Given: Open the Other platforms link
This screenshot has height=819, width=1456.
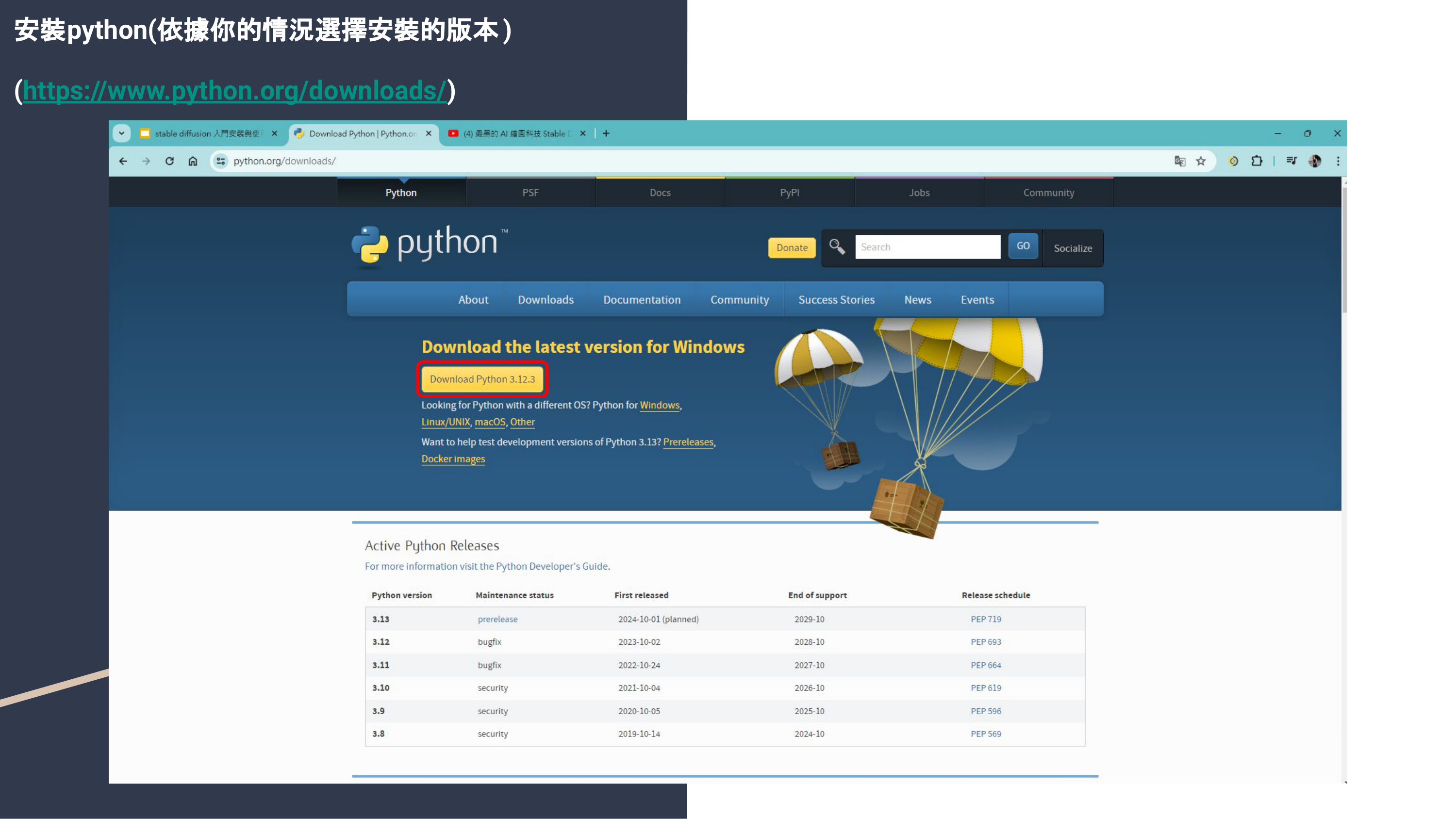Looking at the screenshot, I should (x=522, y=422).
